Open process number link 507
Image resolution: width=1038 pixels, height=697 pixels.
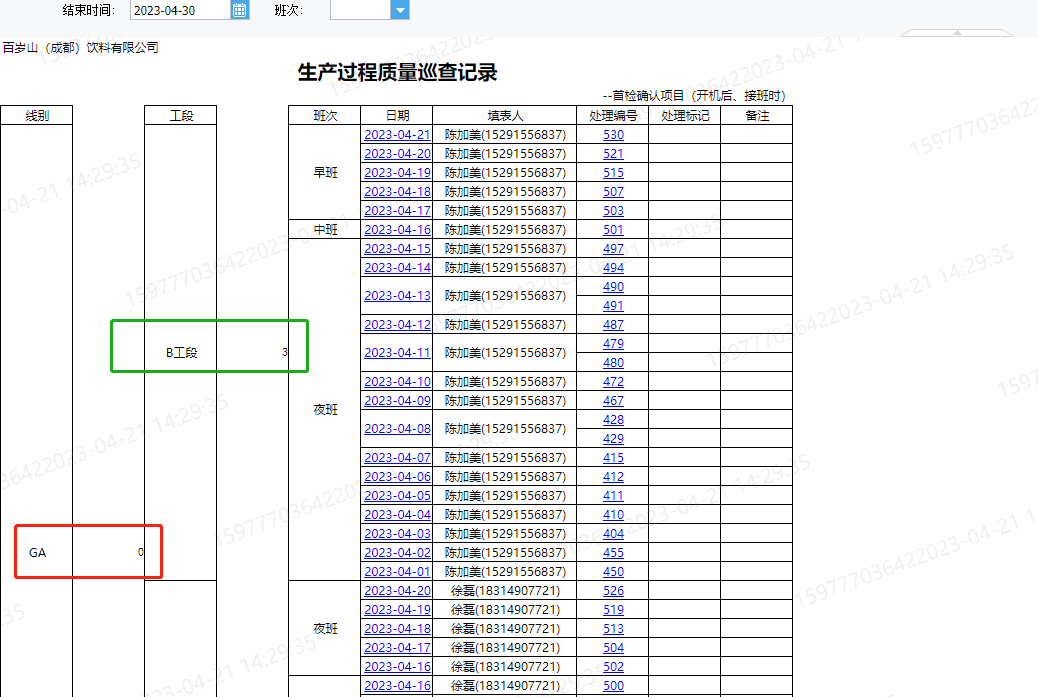(613, 191)
